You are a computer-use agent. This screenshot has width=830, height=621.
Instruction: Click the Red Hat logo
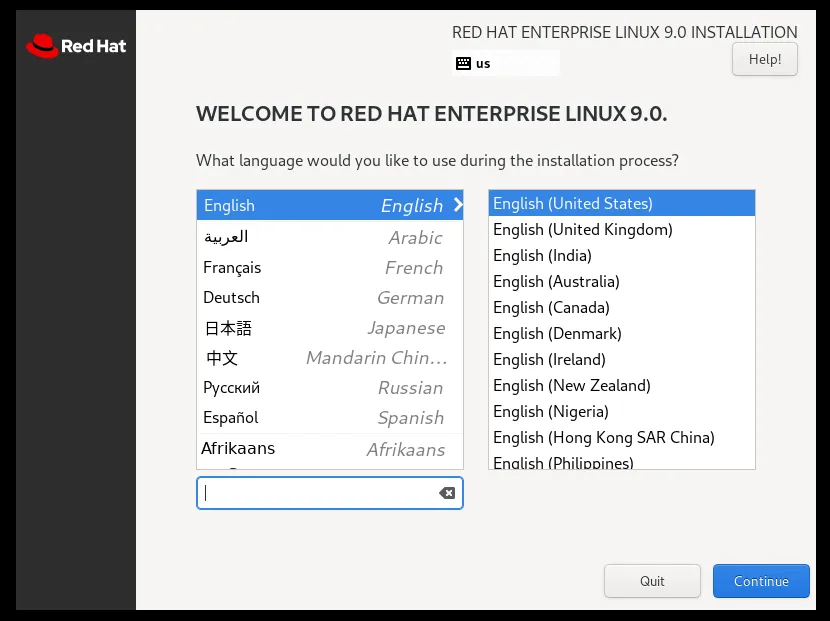[76, 46]
